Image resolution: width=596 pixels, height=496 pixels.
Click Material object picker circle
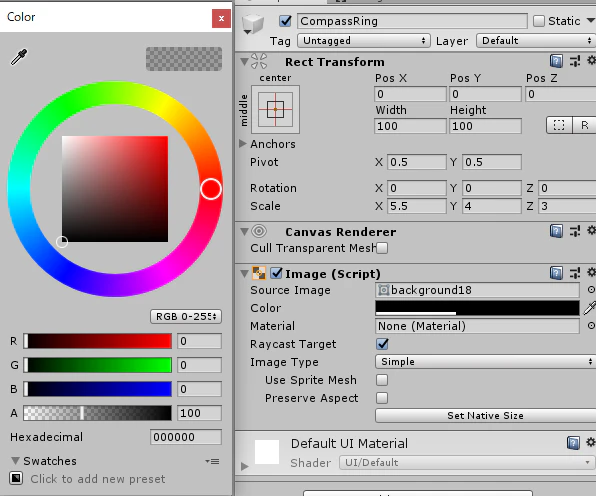(591, 326)
